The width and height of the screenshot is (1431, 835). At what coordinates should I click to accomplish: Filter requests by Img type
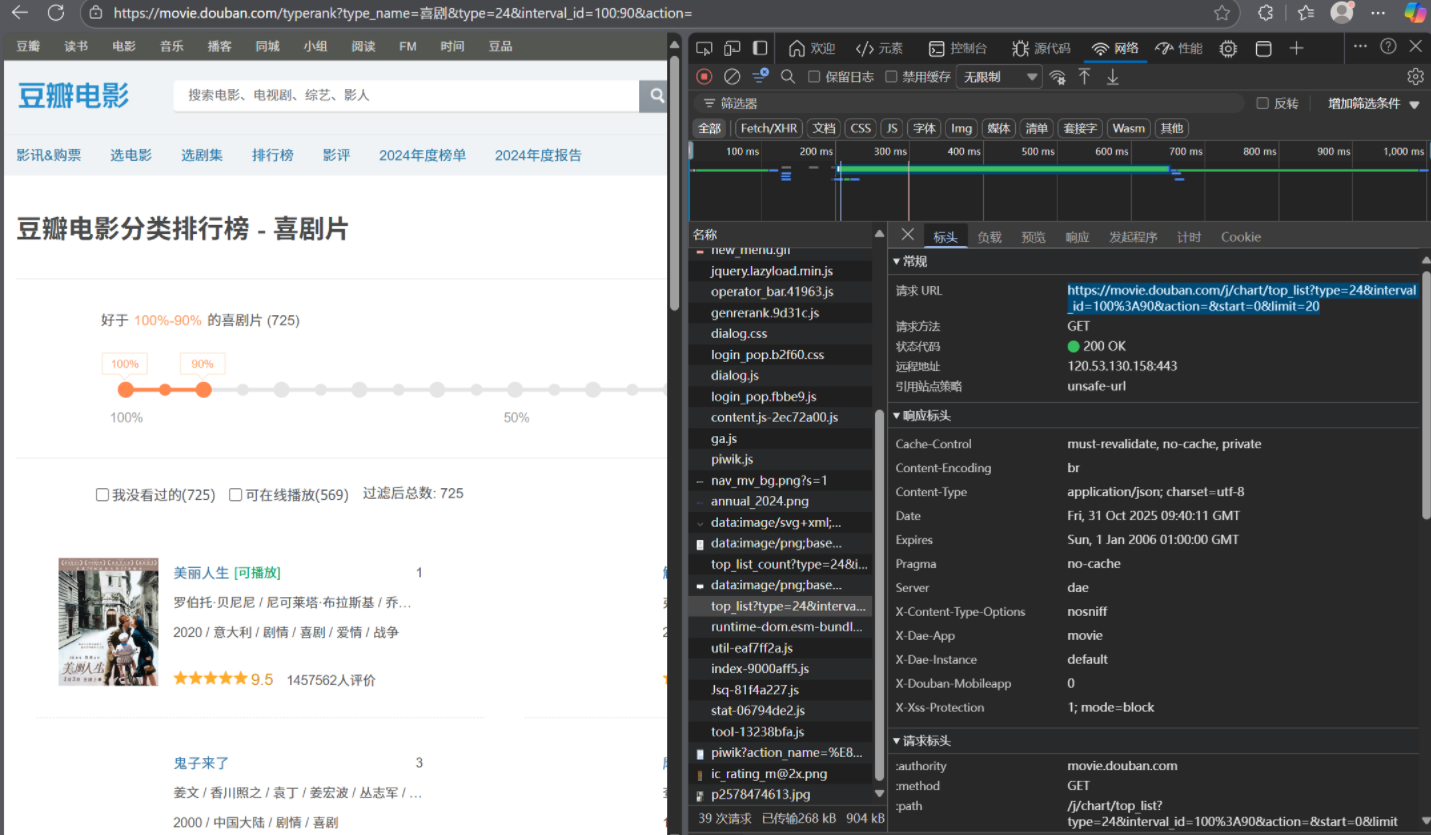(961, 128)
